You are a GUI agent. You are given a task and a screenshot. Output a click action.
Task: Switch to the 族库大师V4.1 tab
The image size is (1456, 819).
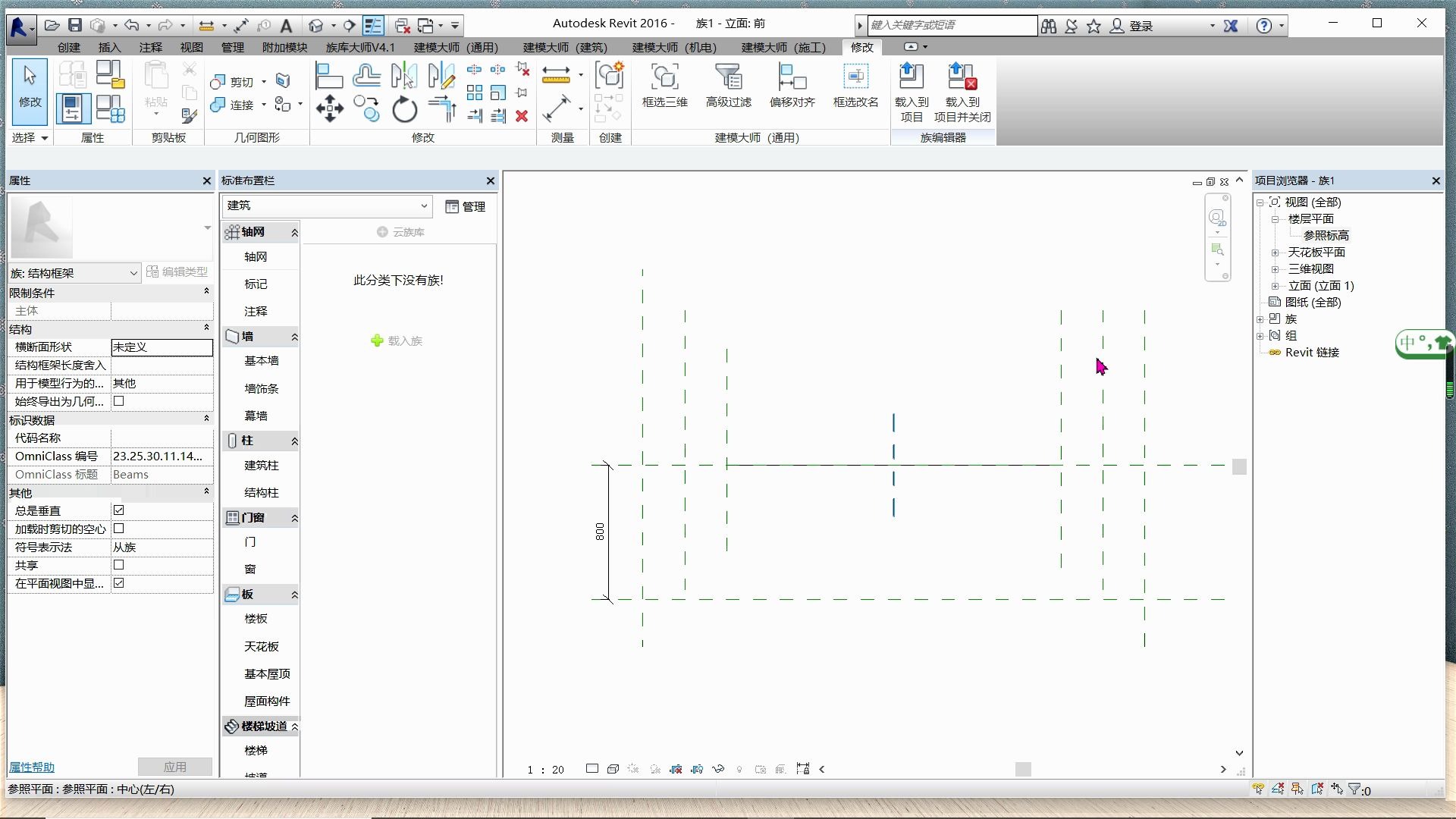[360, 47]
